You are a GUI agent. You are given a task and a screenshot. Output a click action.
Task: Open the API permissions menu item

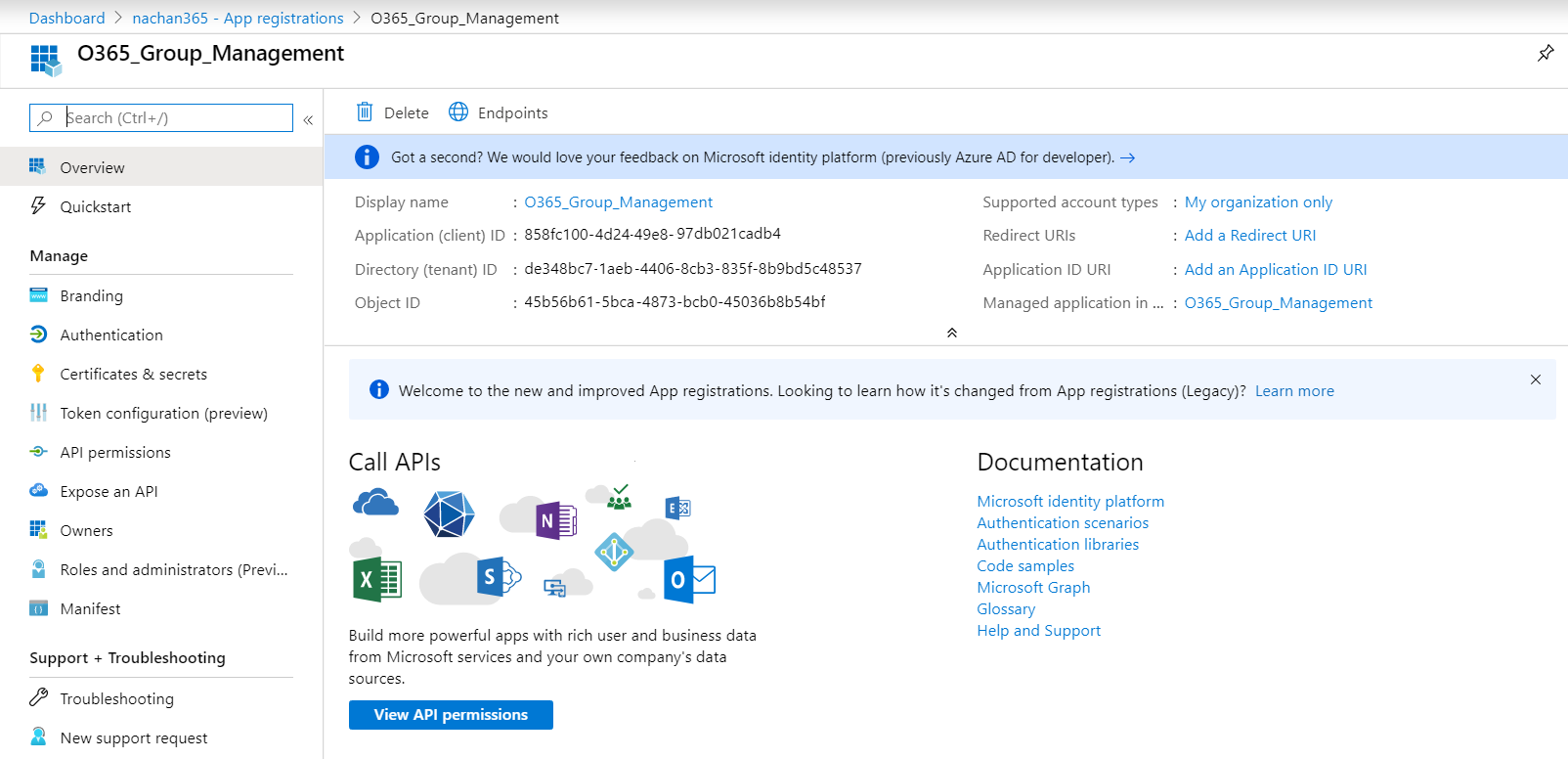[x=115, y=452]
